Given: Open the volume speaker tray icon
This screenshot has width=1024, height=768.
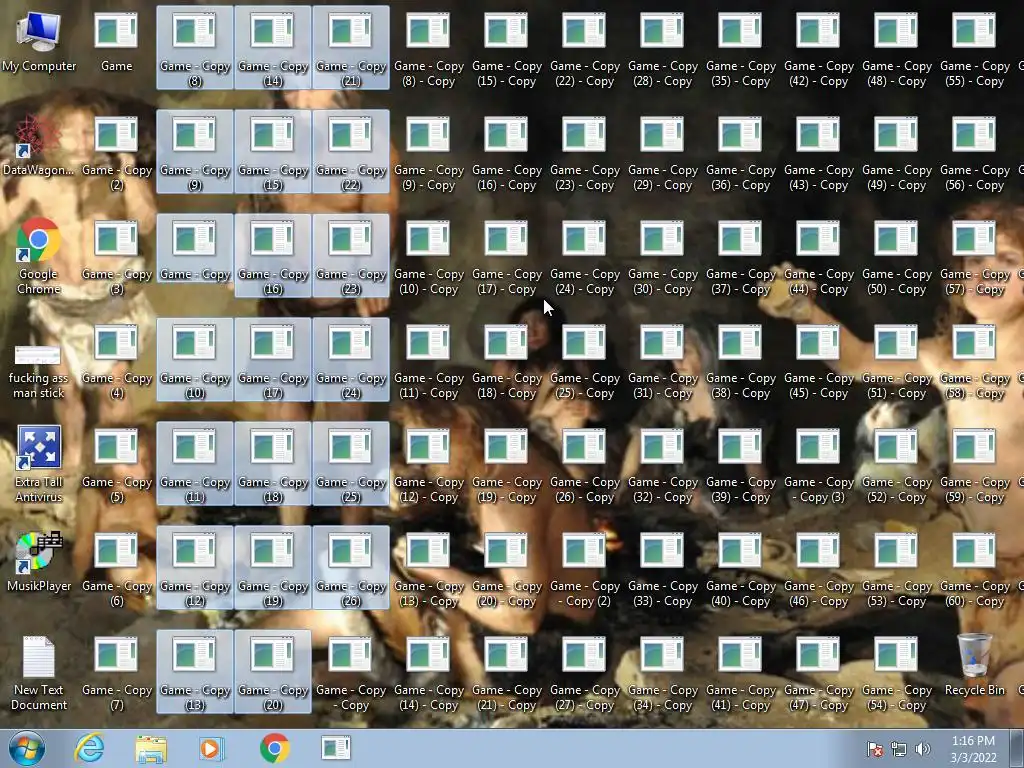Looking at the screenshot, I should tap(922, 749).
